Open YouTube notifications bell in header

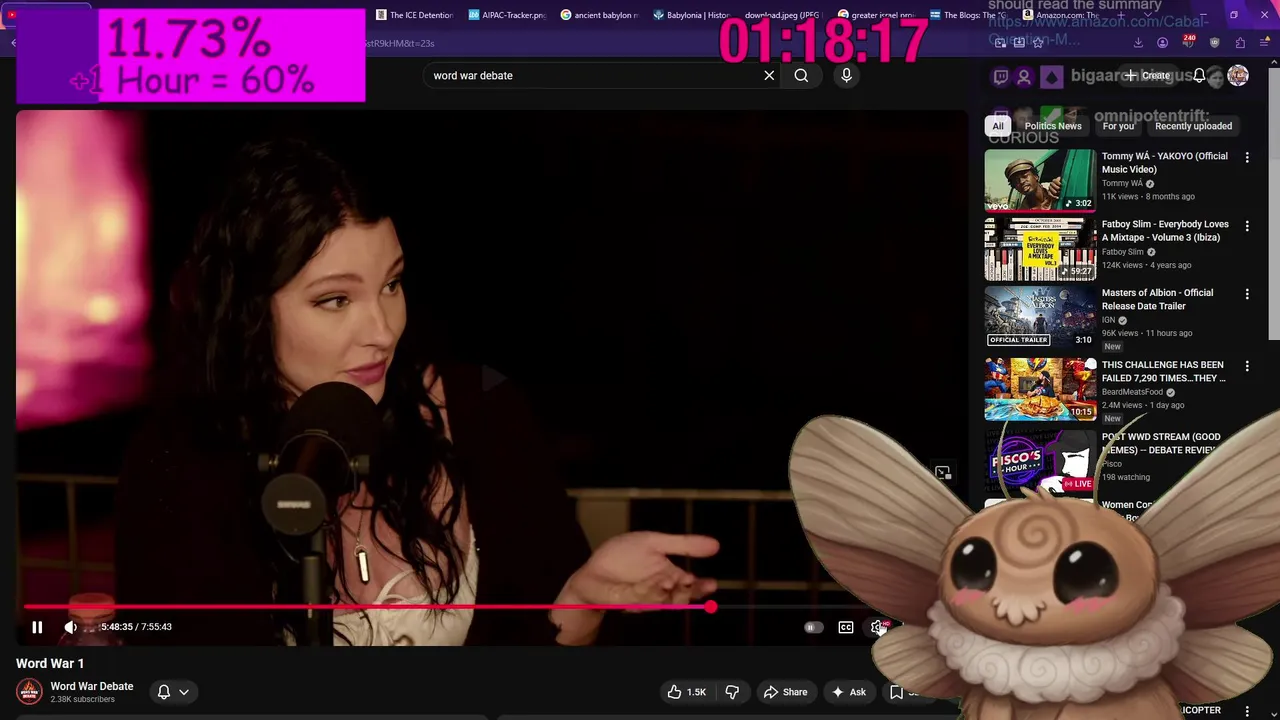1199,75
